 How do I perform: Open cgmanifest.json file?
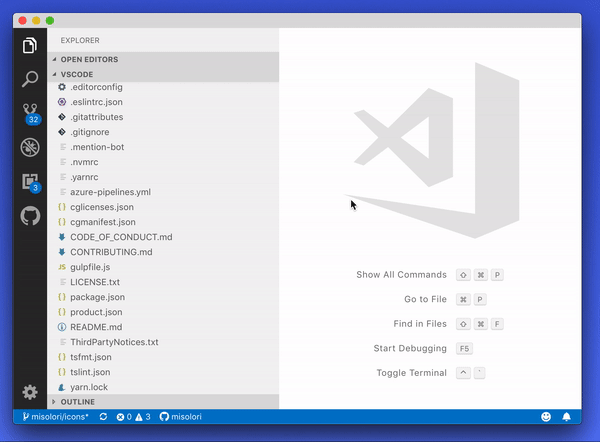(x=163, y=222)
